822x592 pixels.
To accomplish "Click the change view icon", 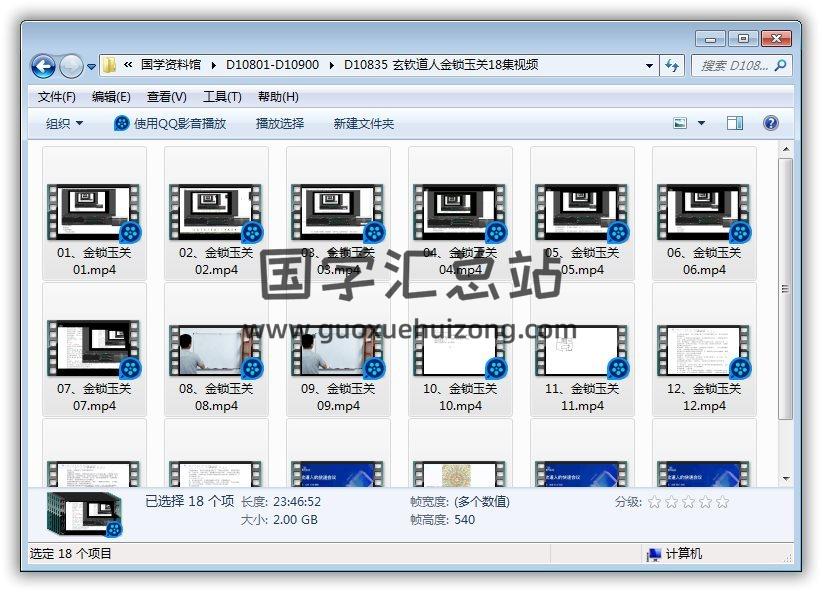I will click(x=680, y=123).
